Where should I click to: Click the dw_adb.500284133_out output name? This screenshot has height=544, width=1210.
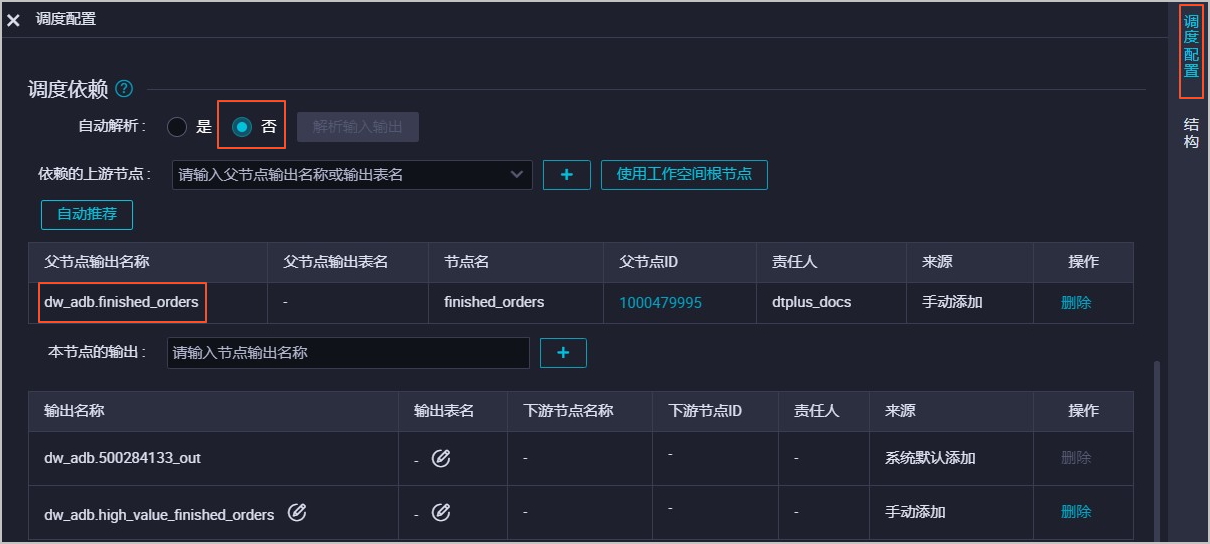click(122, 458)
